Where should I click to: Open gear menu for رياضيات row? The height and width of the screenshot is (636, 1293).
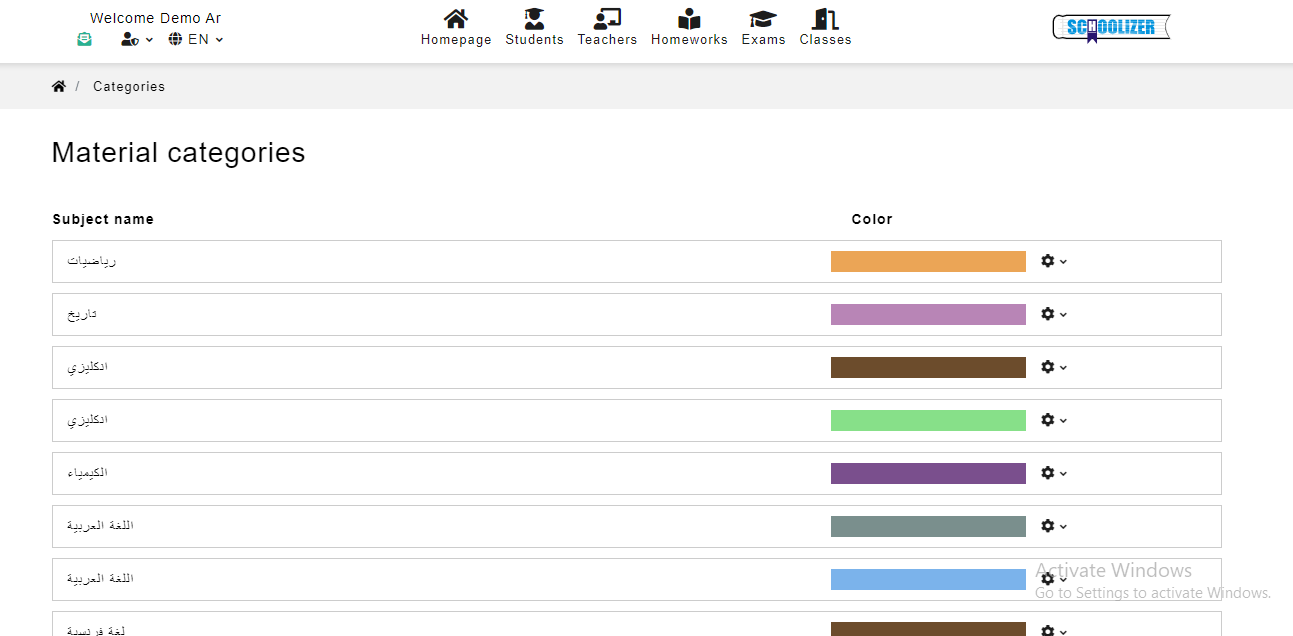pyautogui.click(x=1053, y=261)
